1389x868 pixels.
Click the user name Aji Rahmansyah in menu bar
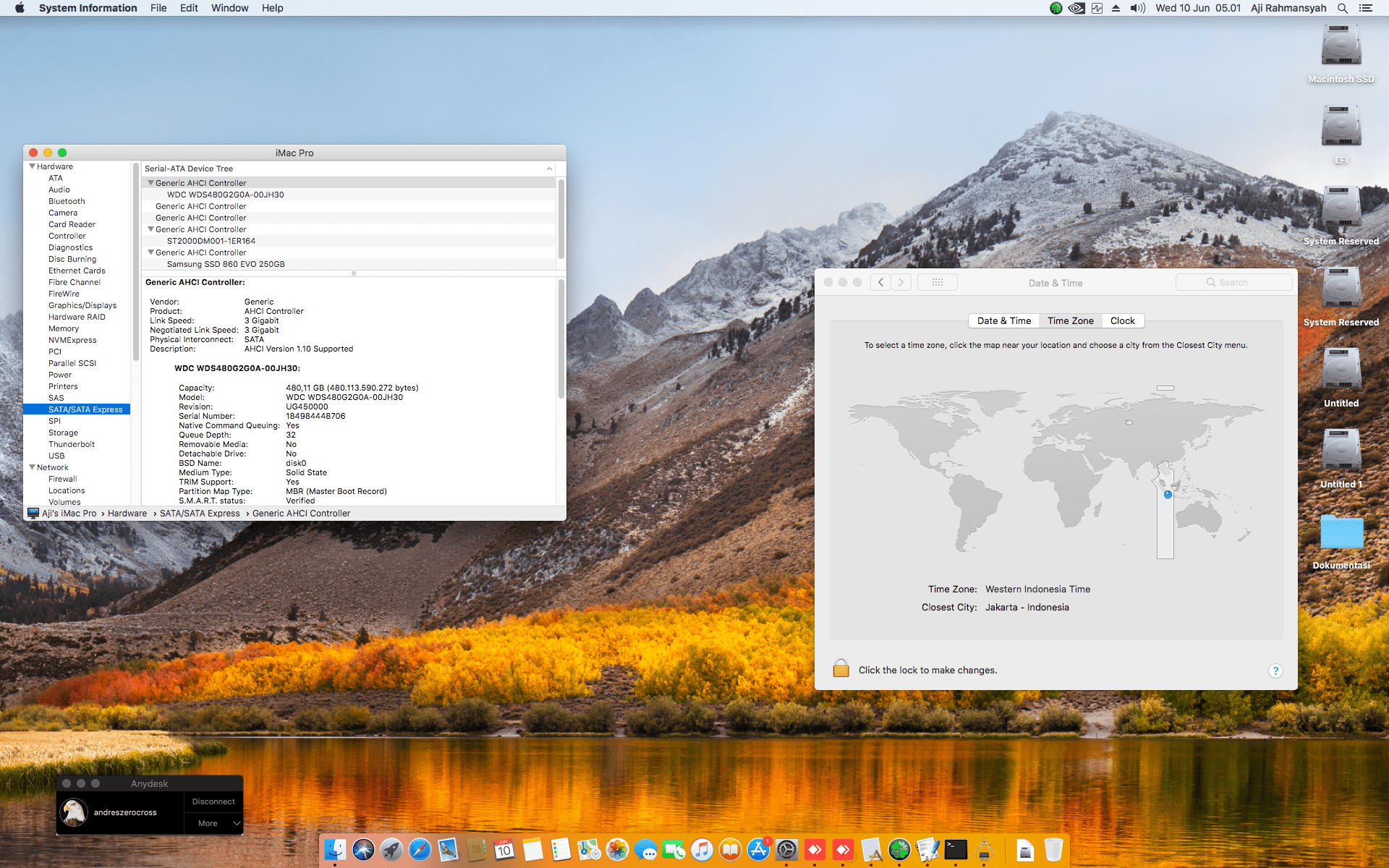click(x=1288, y=8)
